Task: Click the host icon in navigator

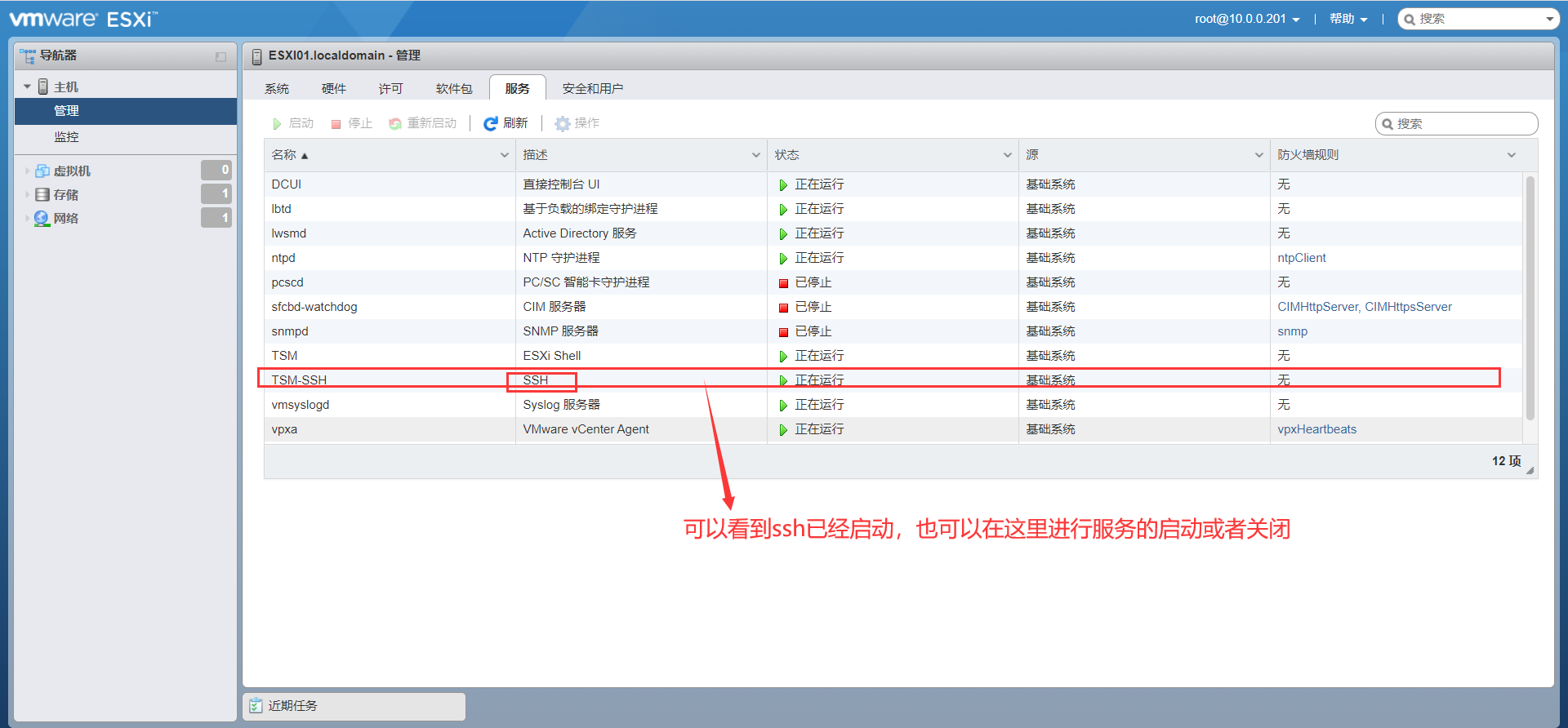Action: click(43, 87)
